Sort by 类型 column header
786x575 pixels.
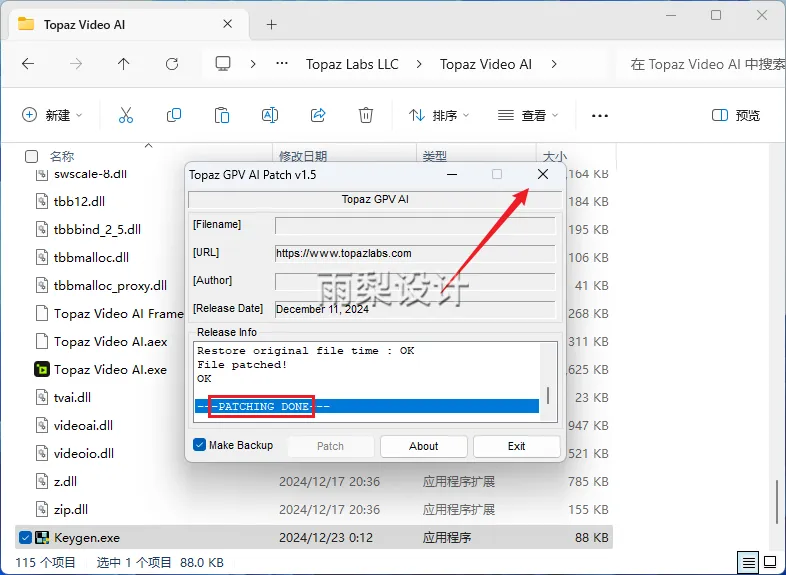point(434,156)
